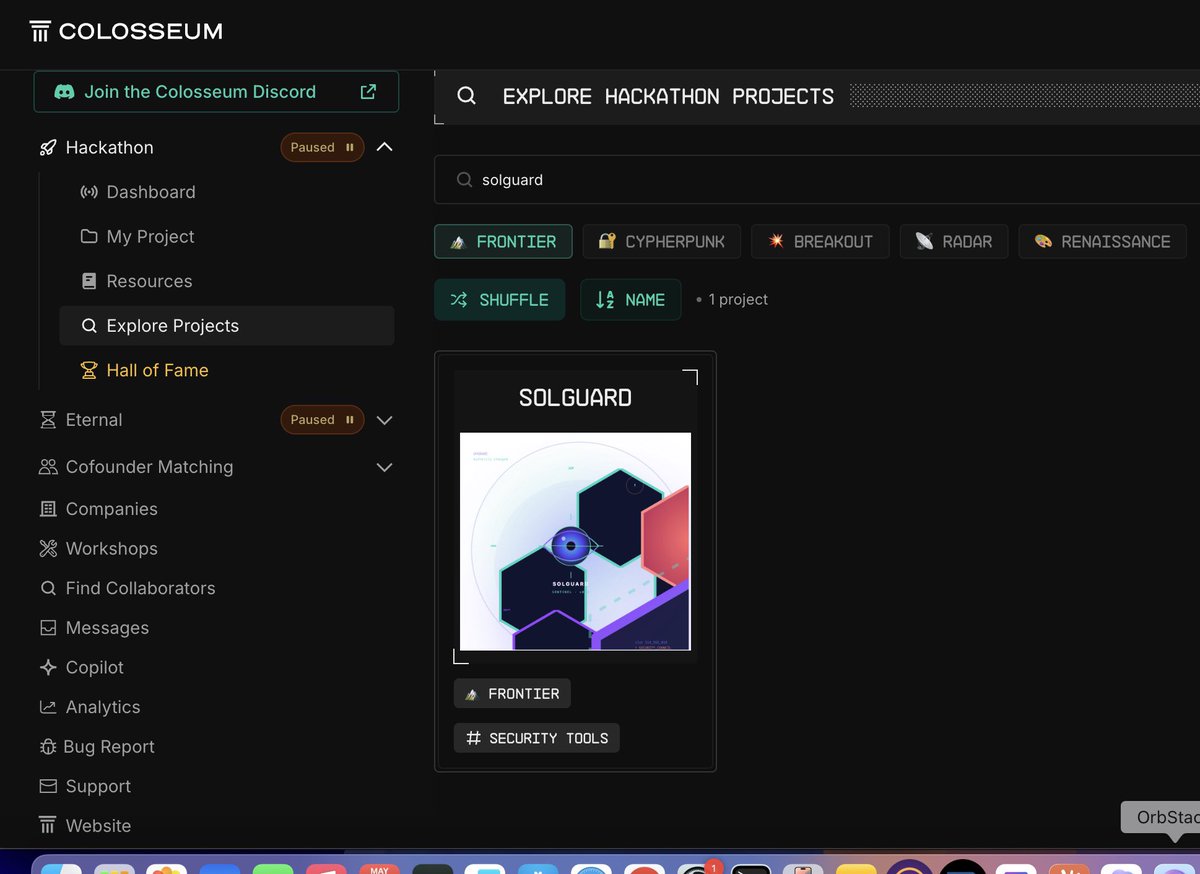Image resolution: width=1200 pixels, height=874 pixels.
Task: Open Copilot via its sparkle icon
Action: pos(48,667)
